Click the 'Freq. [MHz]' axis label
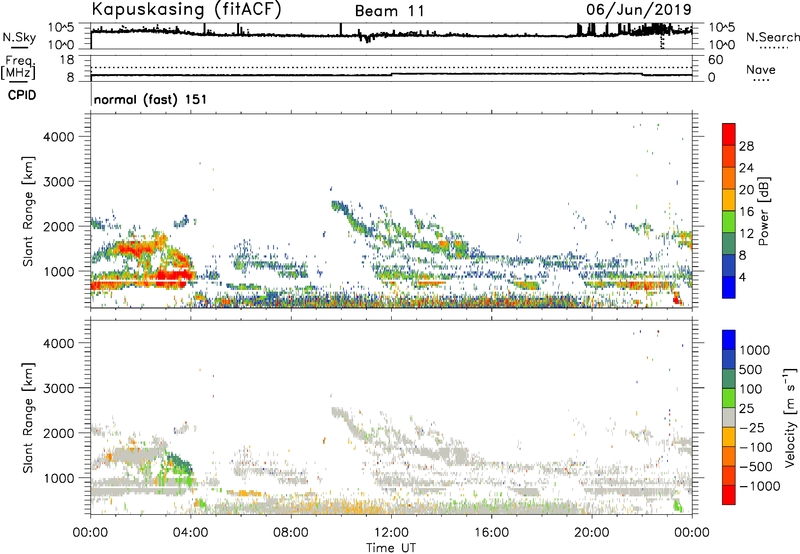Viewport: 800px width, 554px height. click(18, 68)
